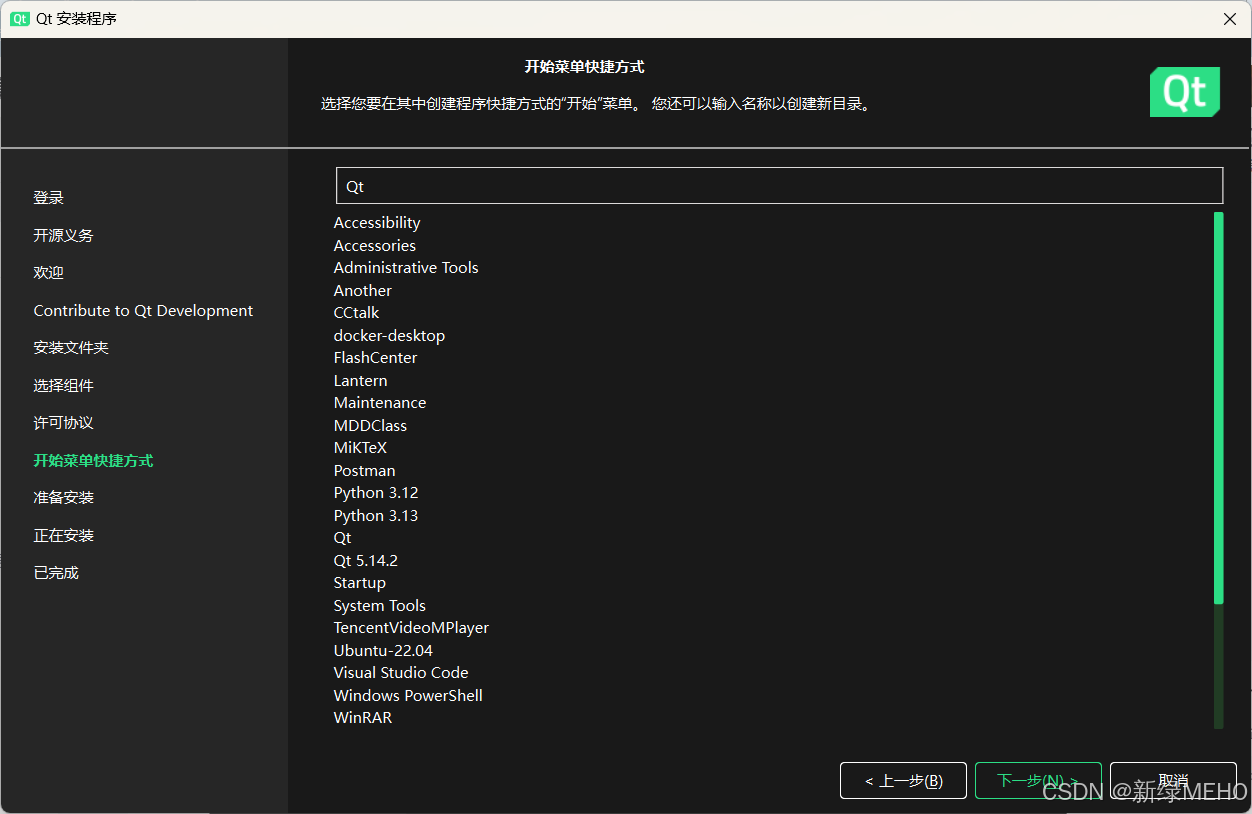Viewport: 1252px width, 814px height.
Task: Click the 已完成 sidebar step
Action: [56, 573]
